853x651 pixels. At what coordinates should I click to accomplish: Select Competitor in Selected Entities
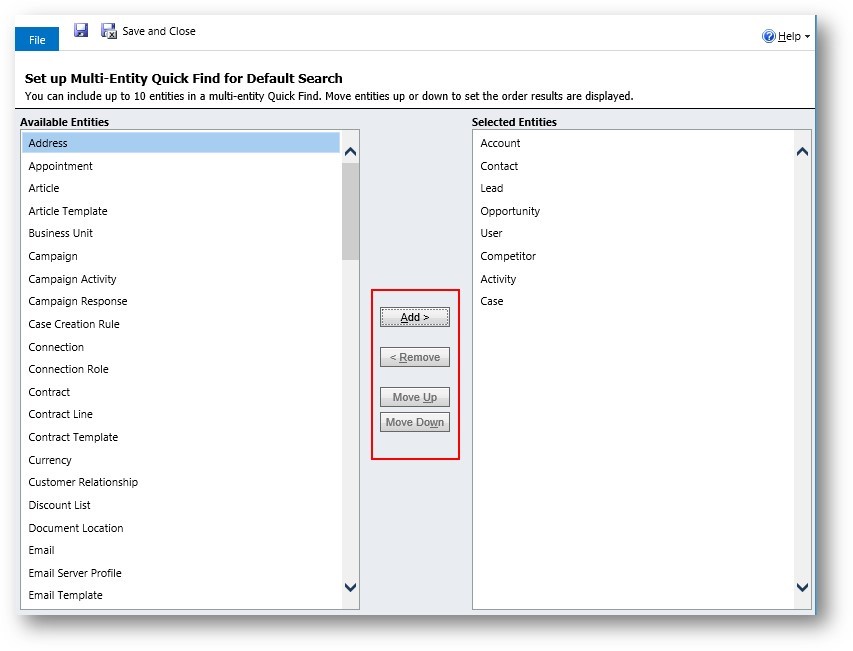[633, 256]
